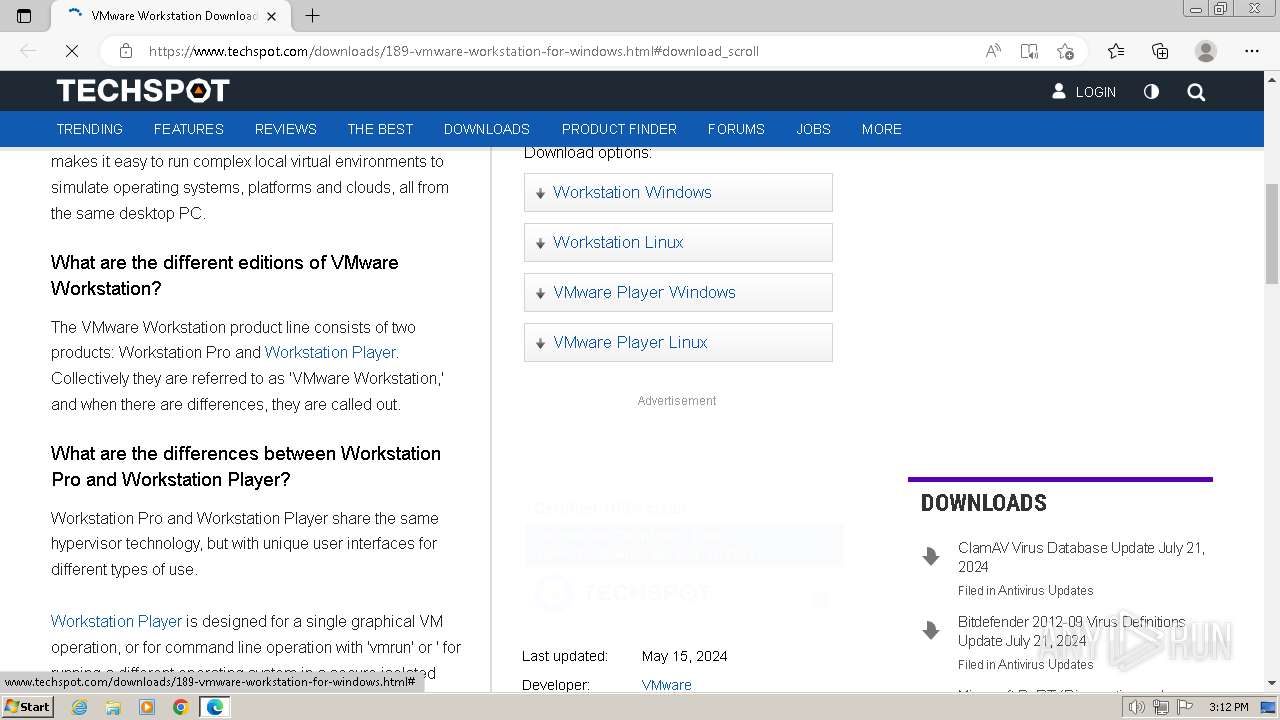1280x720 pixels.
Task: Click the 'May 15, 2024' last updated value
Action: click(685, 656)
